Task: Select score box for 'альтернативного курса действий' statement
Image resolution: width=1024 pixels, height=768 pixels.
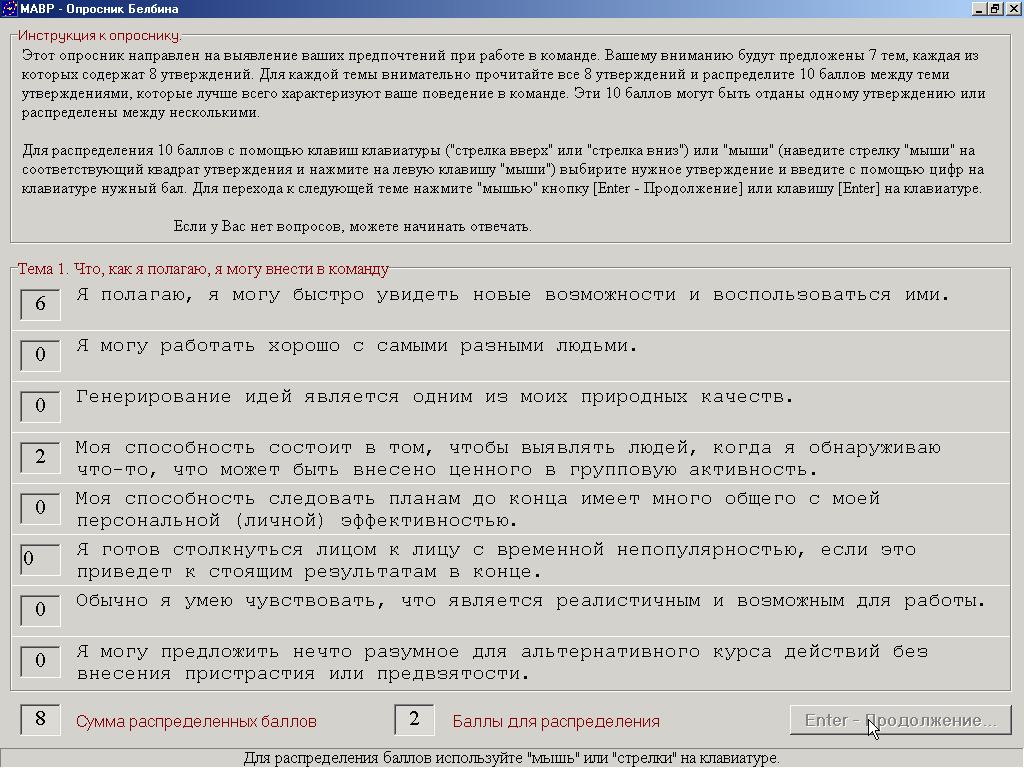Action: pyautogui.click(x=41, y=661)
